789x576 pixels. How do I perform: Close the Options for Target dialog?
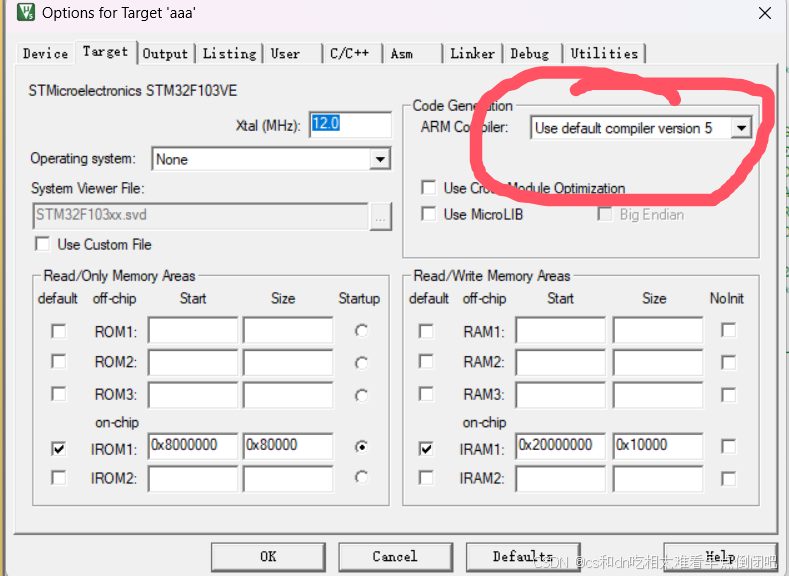764,13
